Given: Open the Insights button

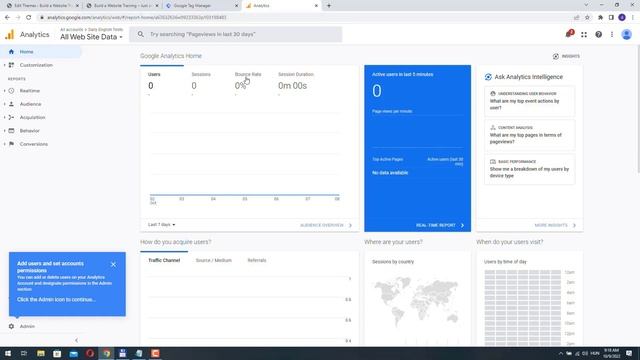Looking at the screenshot, I should (x=566, y=56).
